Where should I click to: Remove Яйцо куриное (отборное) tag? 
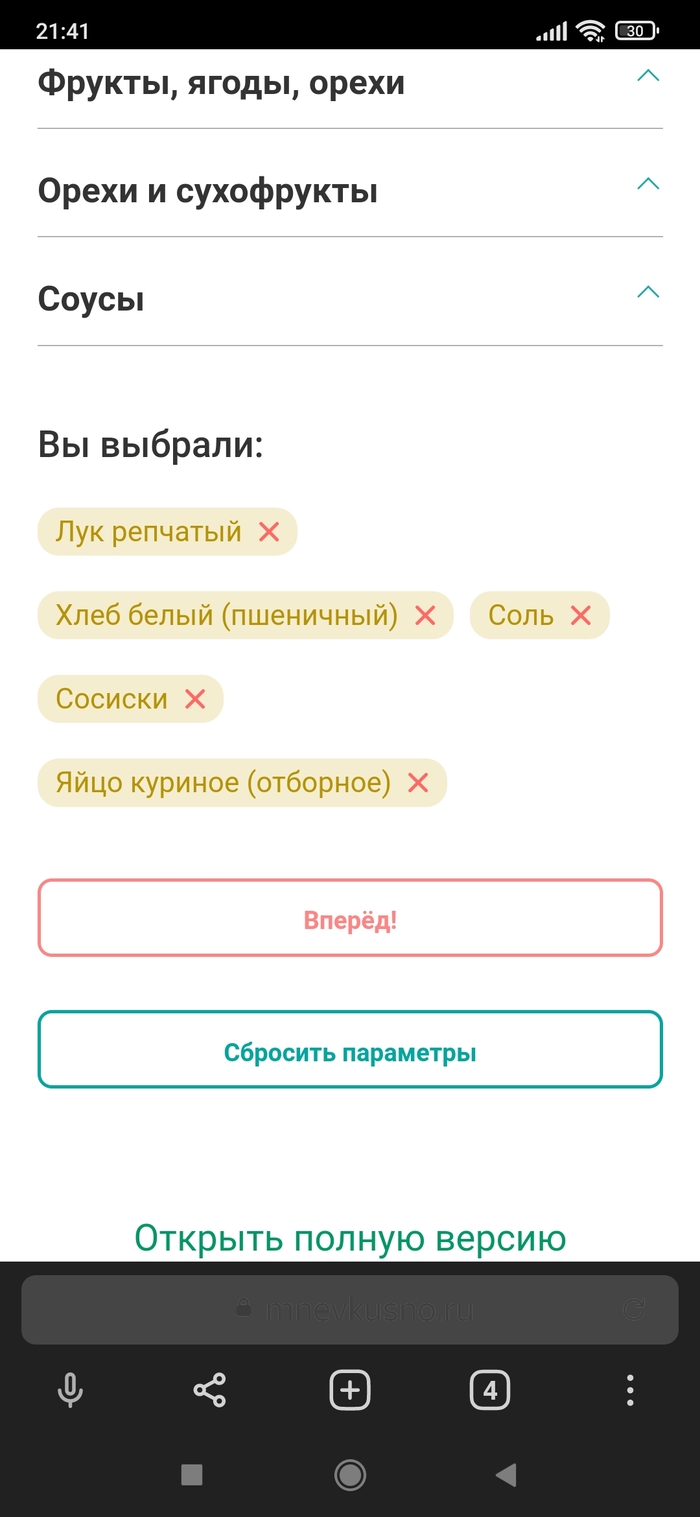point(418,783)
